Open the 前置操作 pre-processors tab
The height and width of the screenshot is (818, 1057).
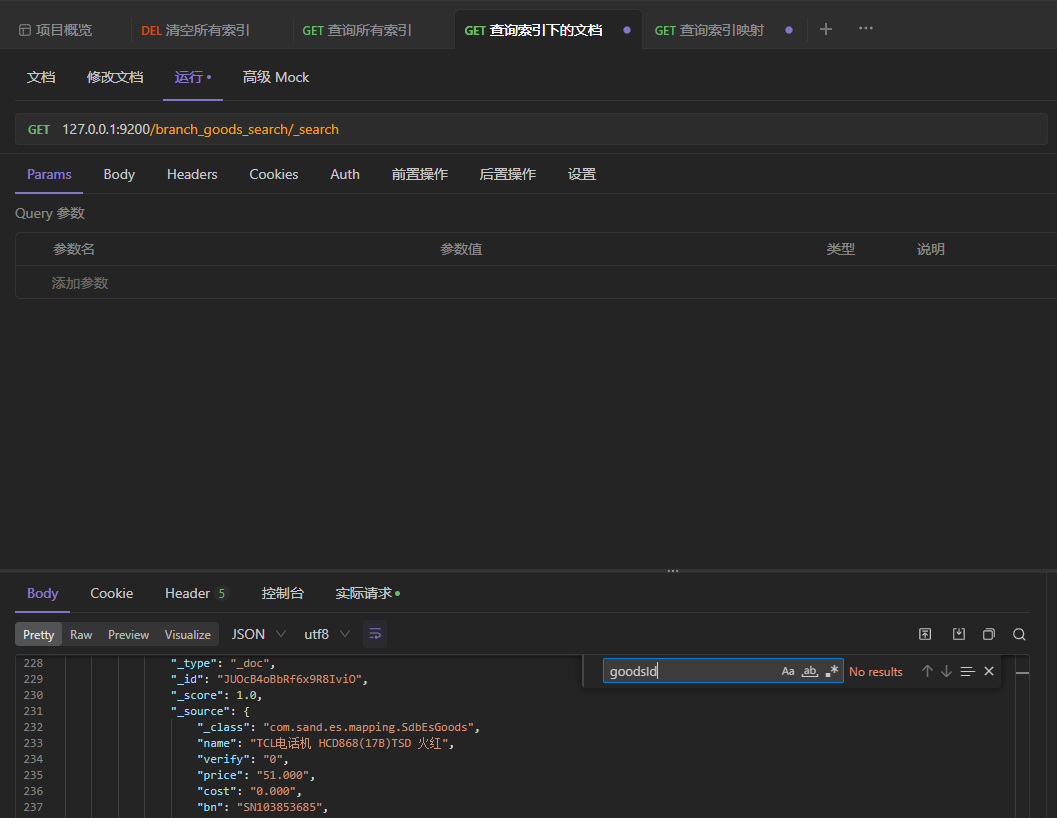coord(419,174)
